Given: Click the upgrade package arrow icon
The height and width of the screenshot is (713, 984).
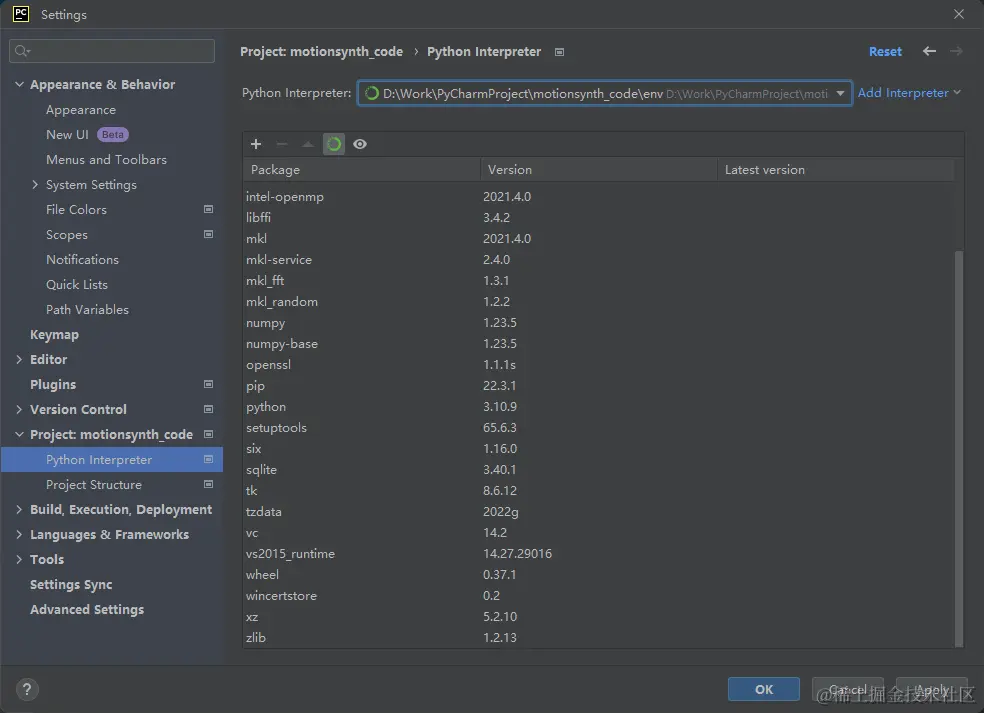Looking at the screenshot, I should (308, 144).
